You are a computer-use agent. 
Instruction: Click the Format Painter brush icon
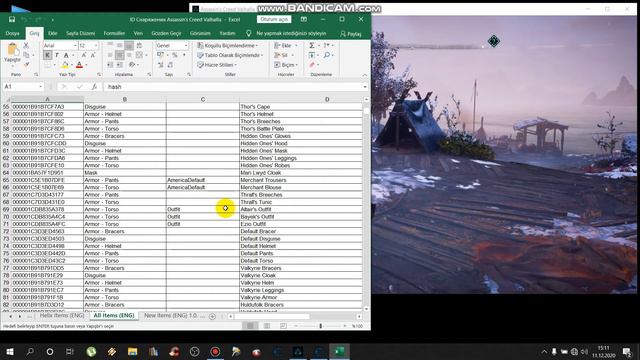click(26, 64)
